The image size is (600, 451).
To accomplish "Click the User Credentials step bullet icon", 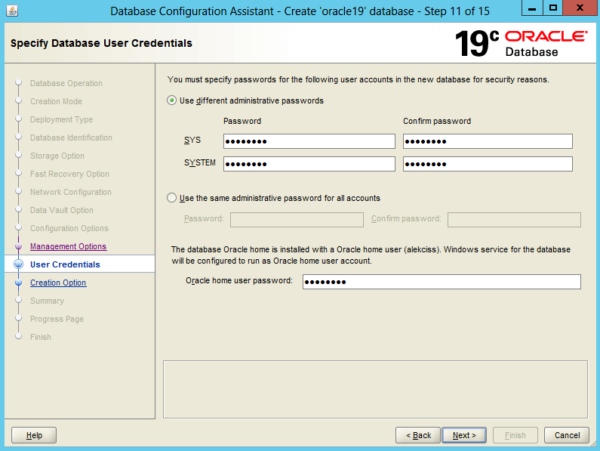I will point(18,264).
